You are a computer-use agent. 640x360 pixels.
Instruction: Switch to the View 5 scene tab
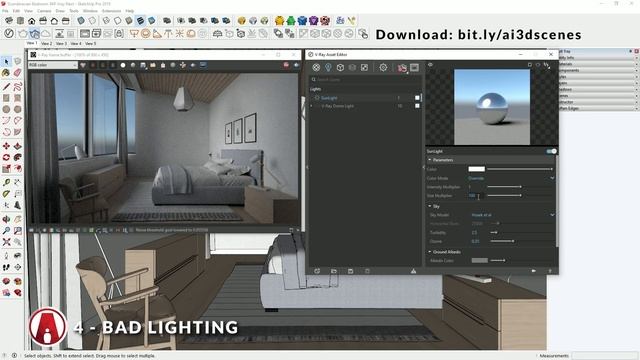(91, 43)
